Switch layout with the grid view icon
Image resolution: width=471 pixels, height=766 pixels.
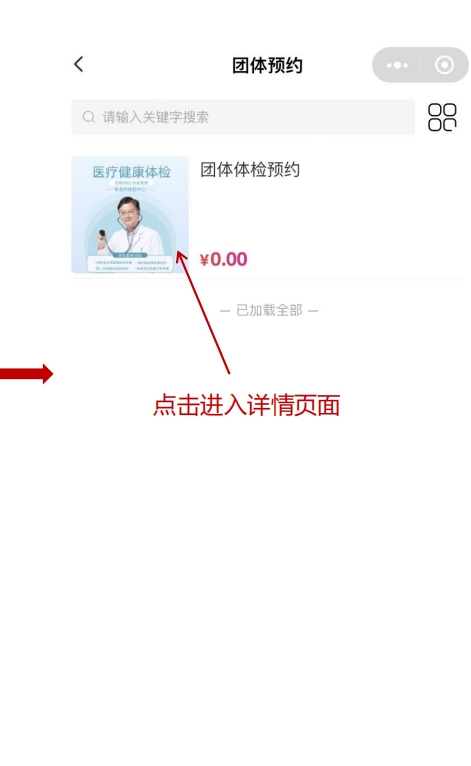tap(442, 117)
